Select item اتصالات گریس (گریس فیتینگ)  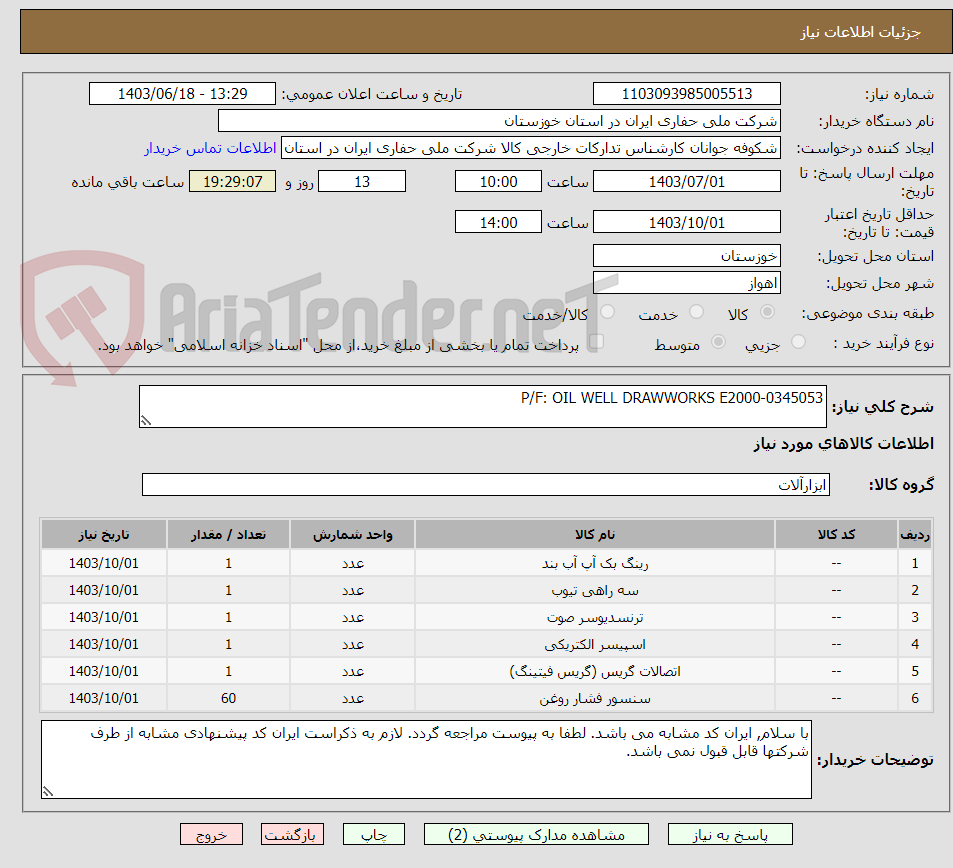(594, 671)
